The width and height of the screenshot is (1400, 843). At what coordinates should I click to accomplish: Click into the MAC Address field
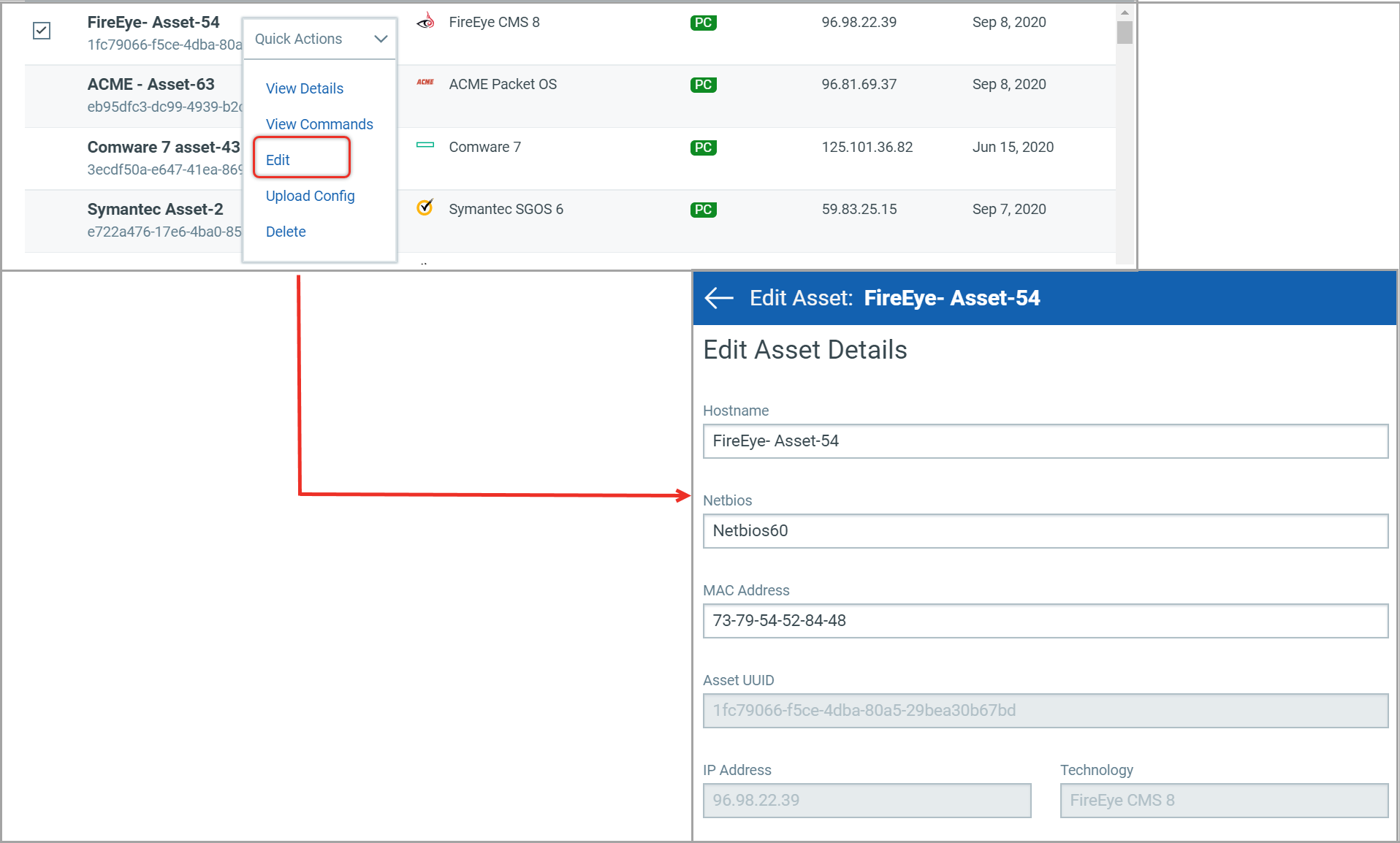click(x=1045, y=621)
